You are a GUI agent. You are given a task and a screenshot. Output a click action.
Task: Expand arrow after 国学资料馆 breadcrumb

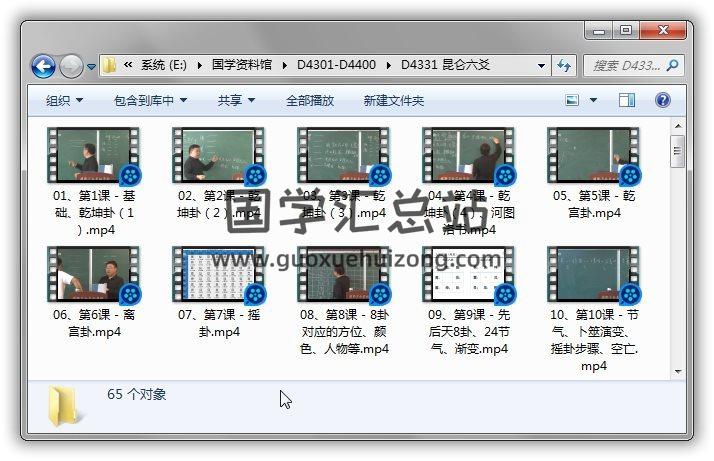click(285, 66)
